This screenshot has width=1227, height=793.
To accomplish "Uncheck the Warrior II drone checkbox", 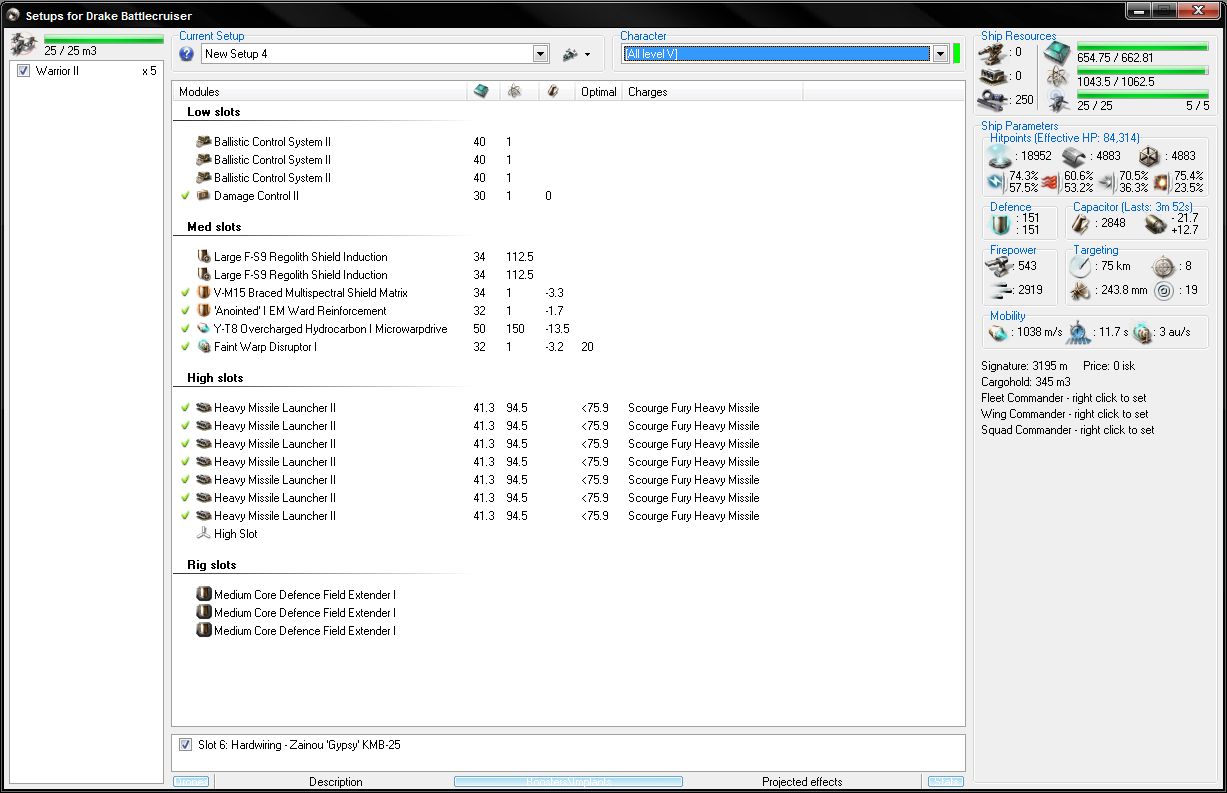I will pyautogui.click(x=24, y=71).
